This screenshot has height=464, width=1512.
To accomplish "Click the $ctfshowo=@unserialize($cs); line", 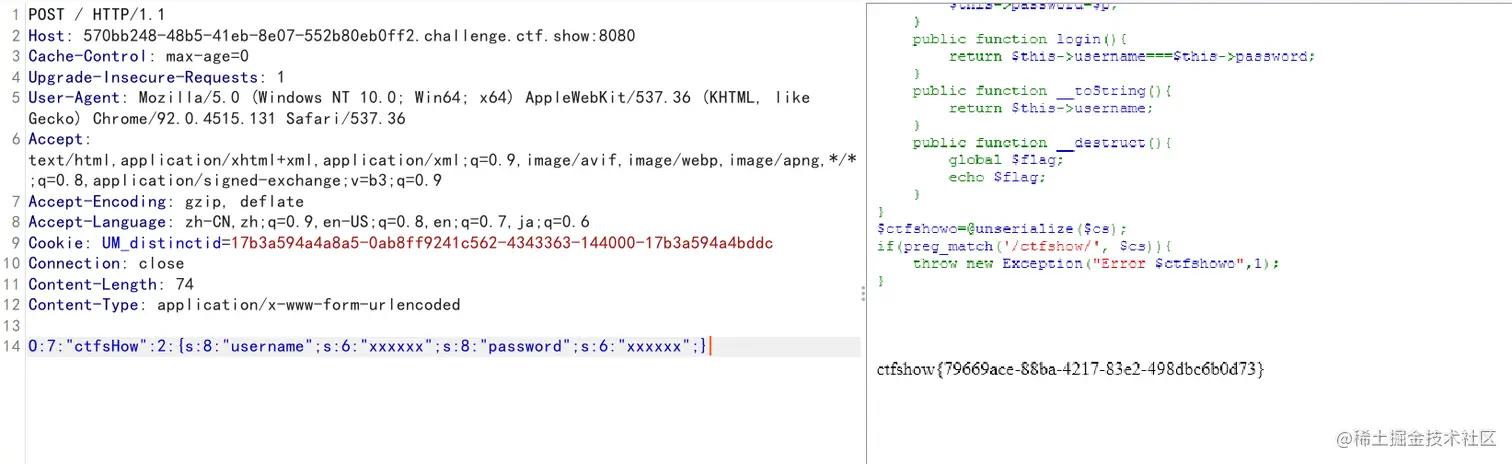I will pos(1002,229).
